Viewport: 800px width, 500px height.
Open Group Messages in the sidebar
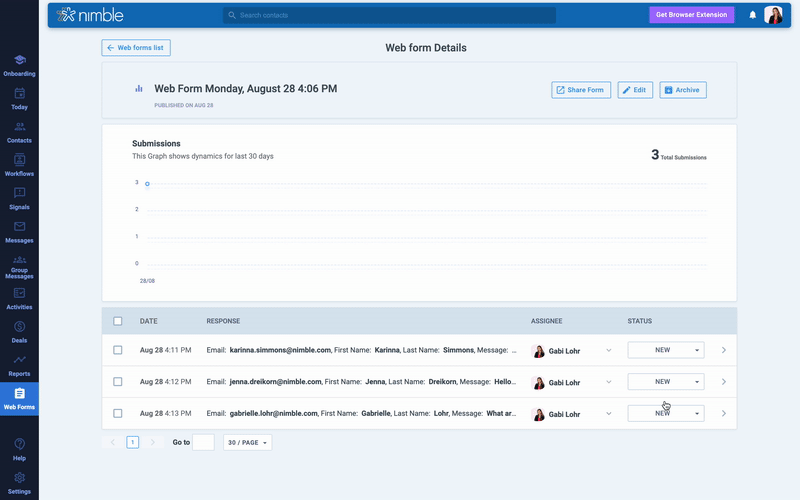click(x=19, y=264)
